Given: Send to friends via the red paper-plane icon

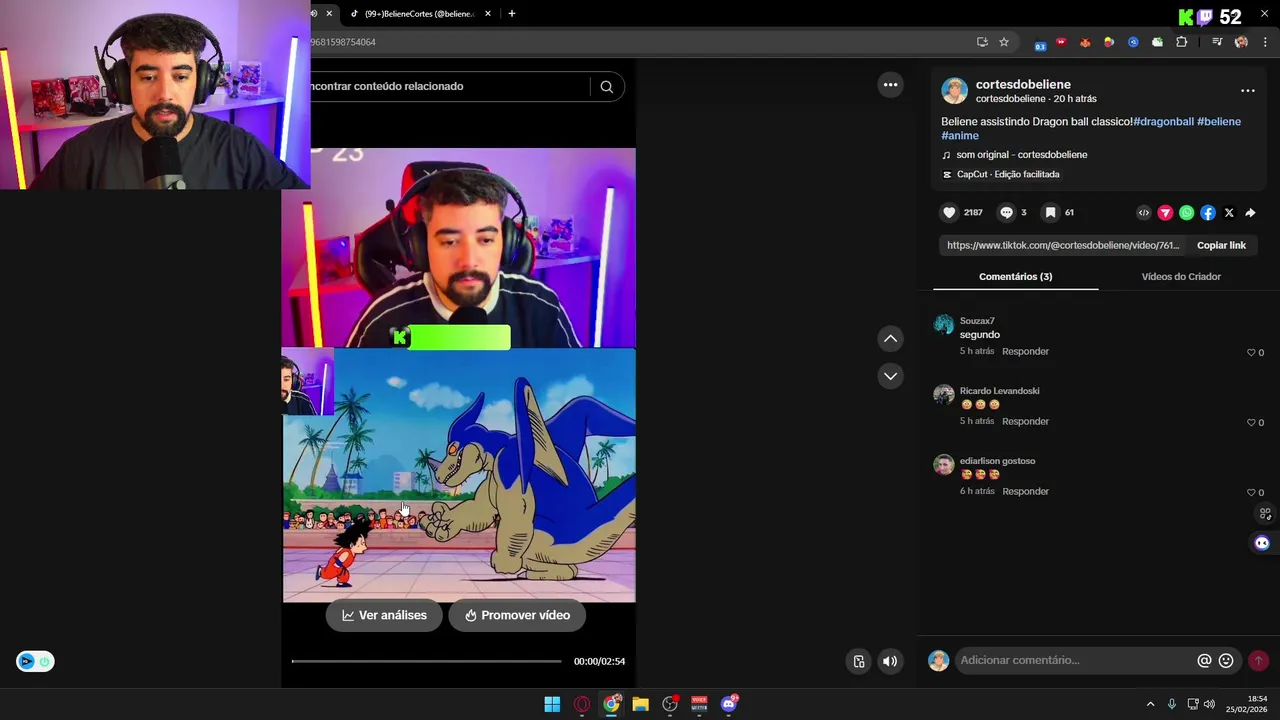Looking at the screenshot, I should point(1165,213).
